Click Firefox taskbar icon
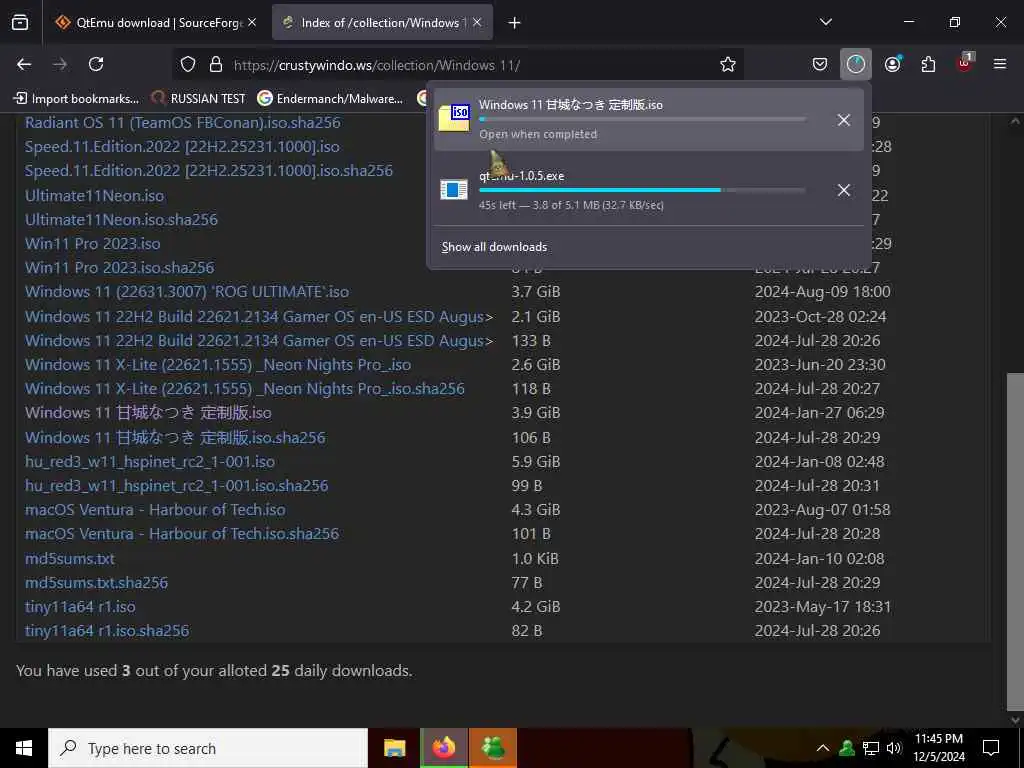The image size is (1024, 768). (444, 748)
